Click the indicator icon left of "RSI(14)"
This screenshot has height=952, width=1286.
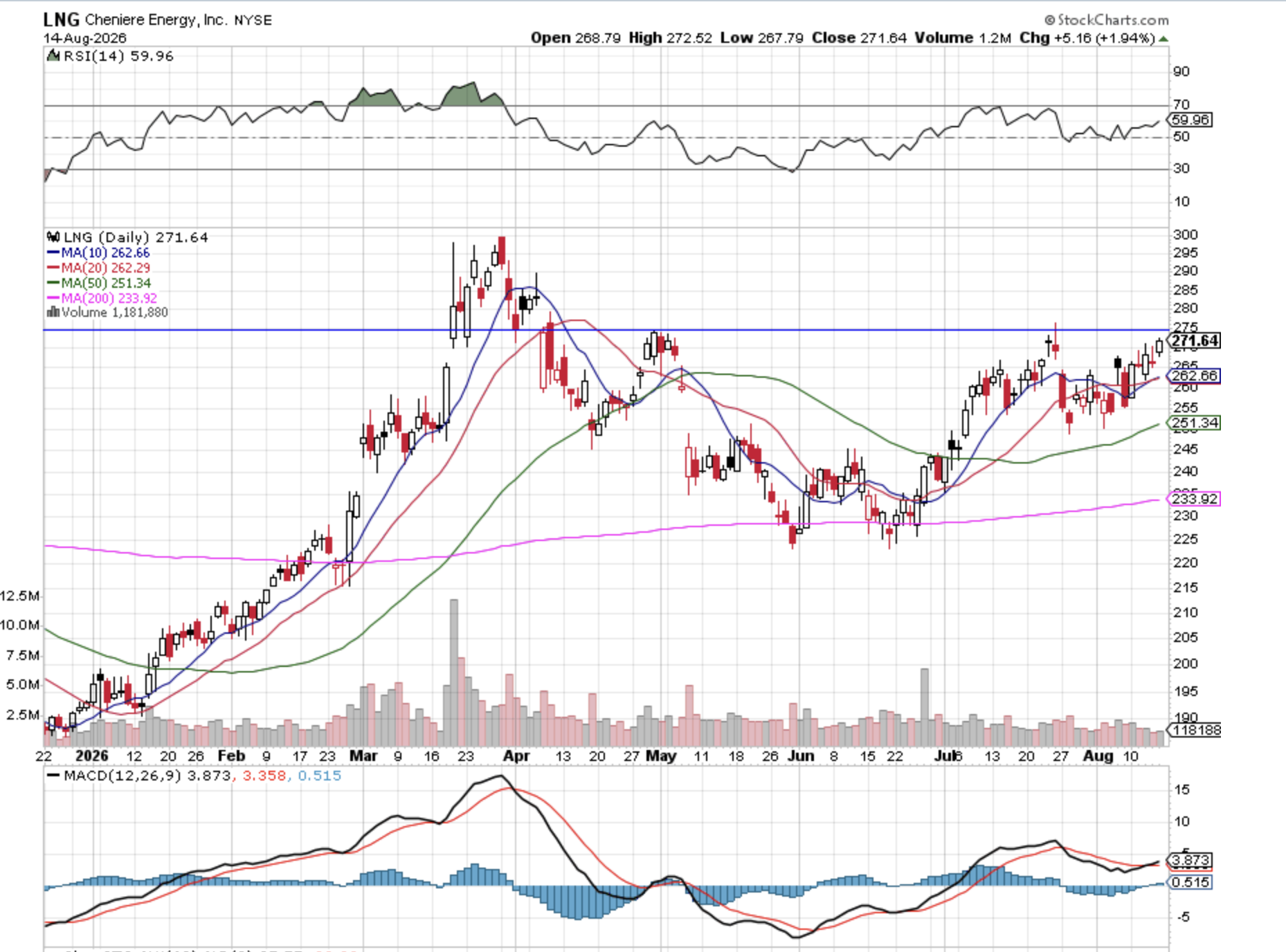click(x=53, y=56)
